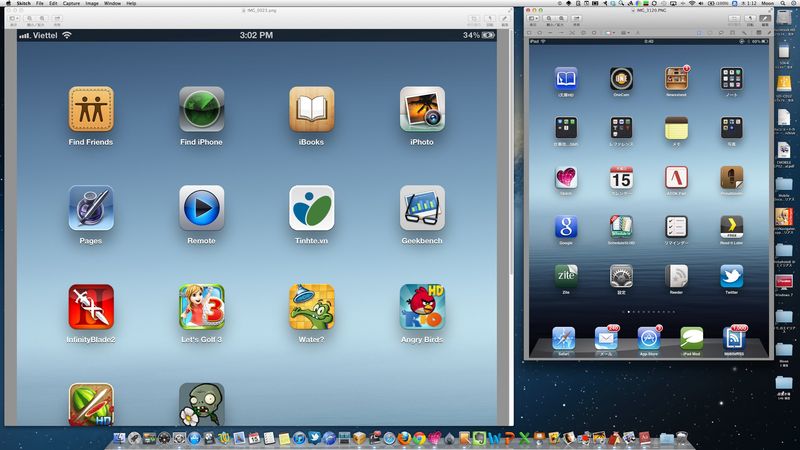Tap the yellow Notes icon in right window

pyautogui.click(x=676, y=128)
